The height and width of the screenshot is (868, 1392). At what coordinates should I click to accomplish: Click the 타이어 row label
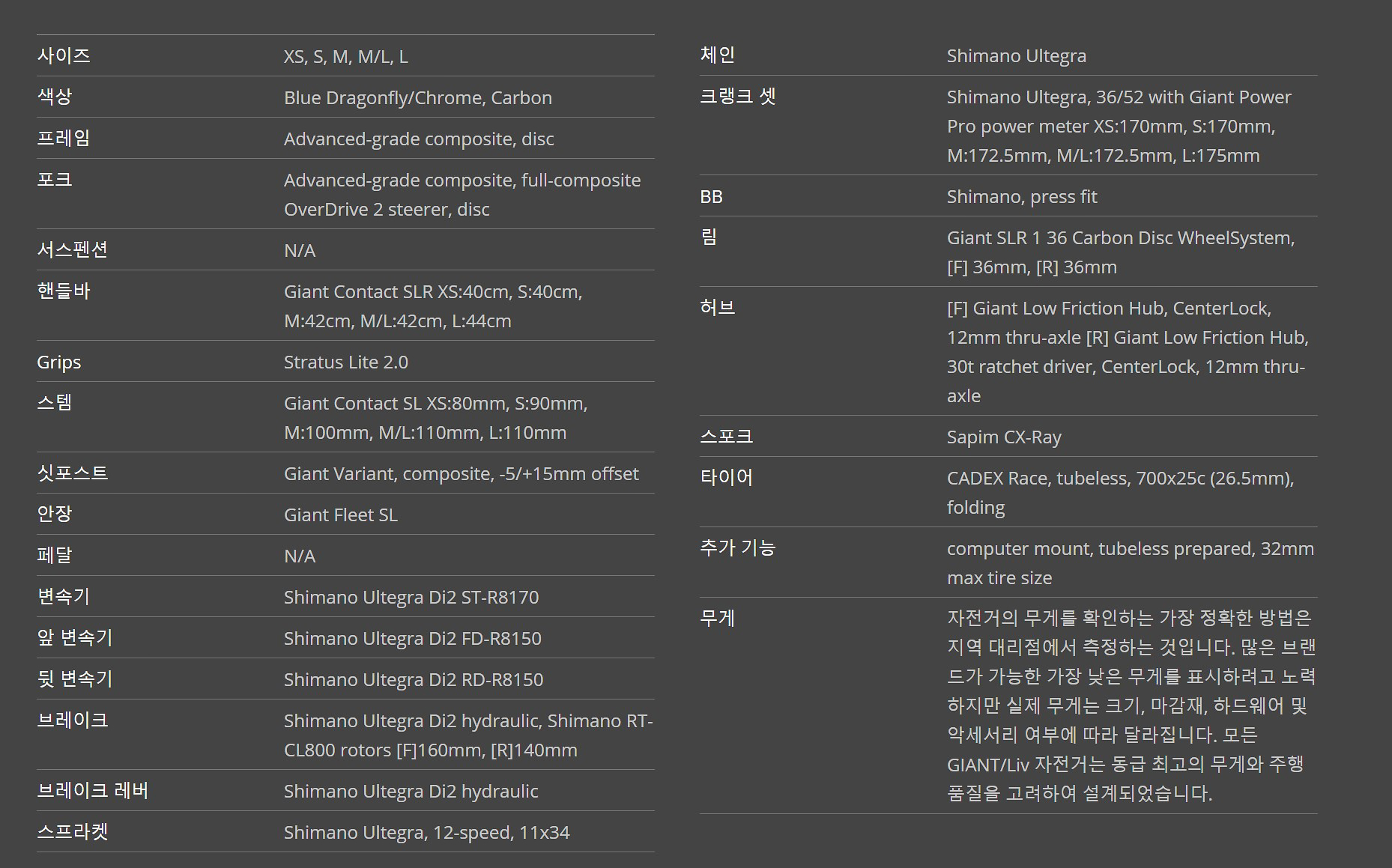pos(727,477)
